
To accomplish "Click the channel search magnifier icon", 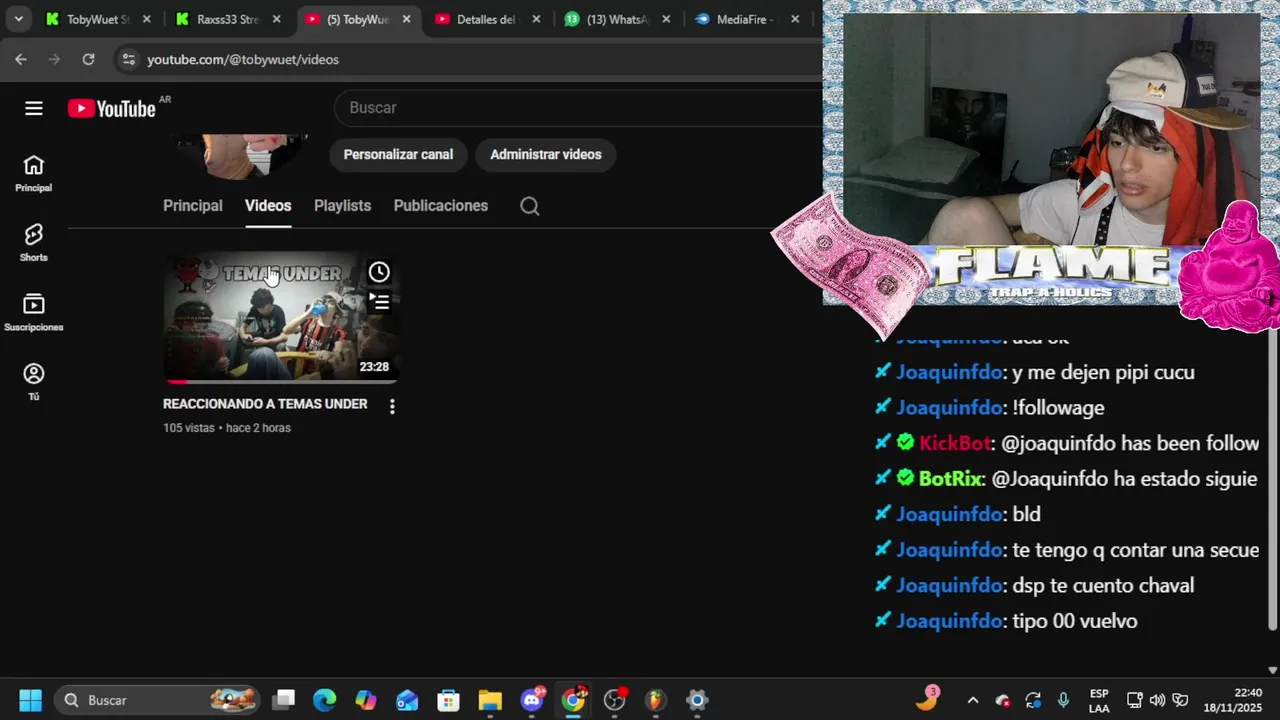I will point(530,206).
